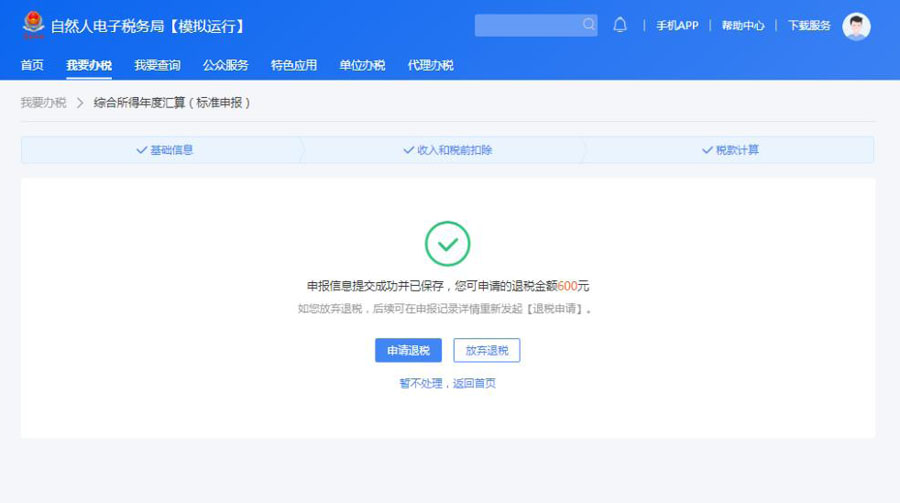Screen dimensions: 900x503
Task: Select the 我要办税 menu tab
Action: [x=89, y=65]
